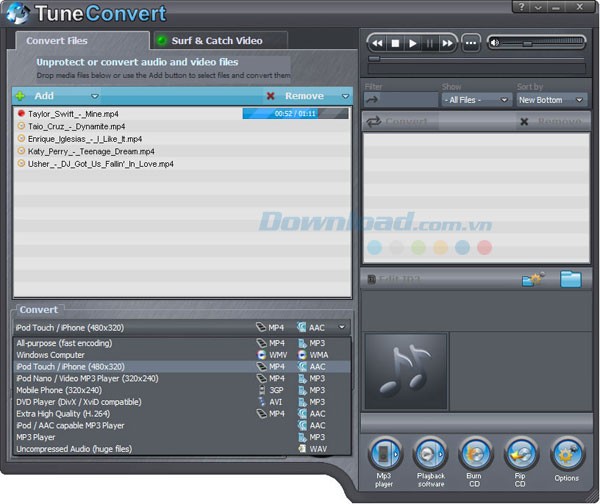
Task: Click the green plus Add icon
Action: pyautogui.click(x=20, y=96)
